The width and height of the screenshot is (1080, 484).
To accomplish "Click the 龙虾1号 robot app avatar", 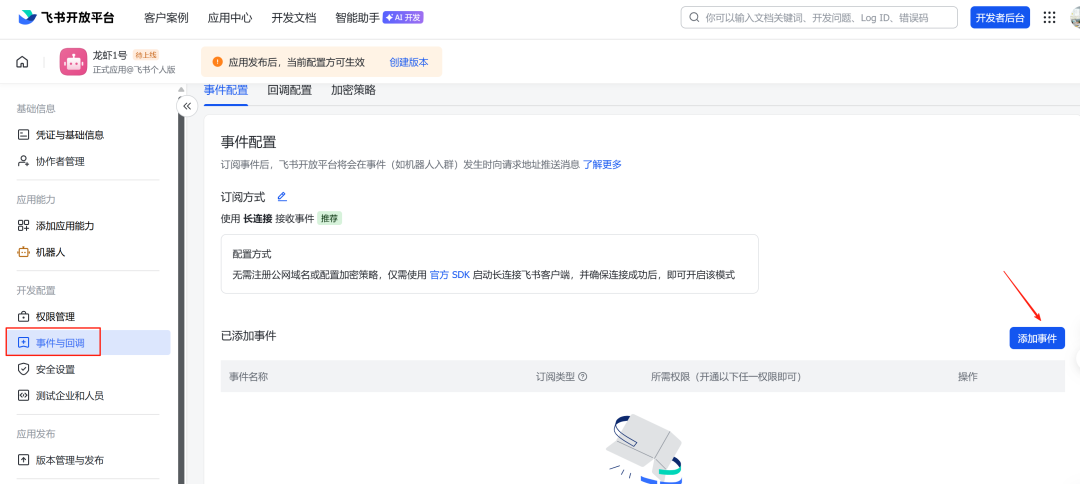I will (x=73, y=62).
